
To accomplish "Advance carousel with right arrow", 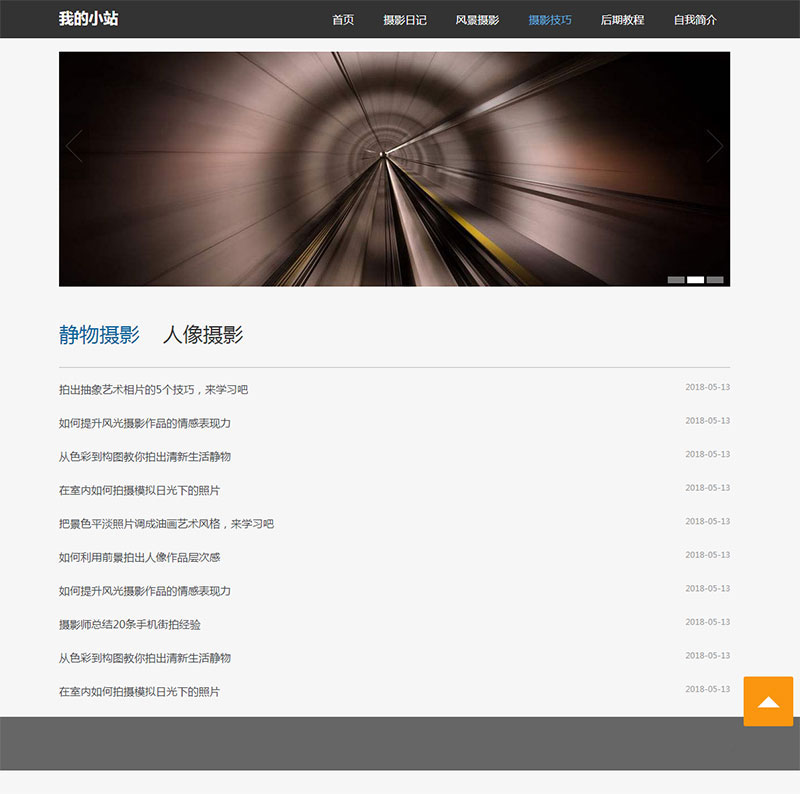I will pos(714,146).
